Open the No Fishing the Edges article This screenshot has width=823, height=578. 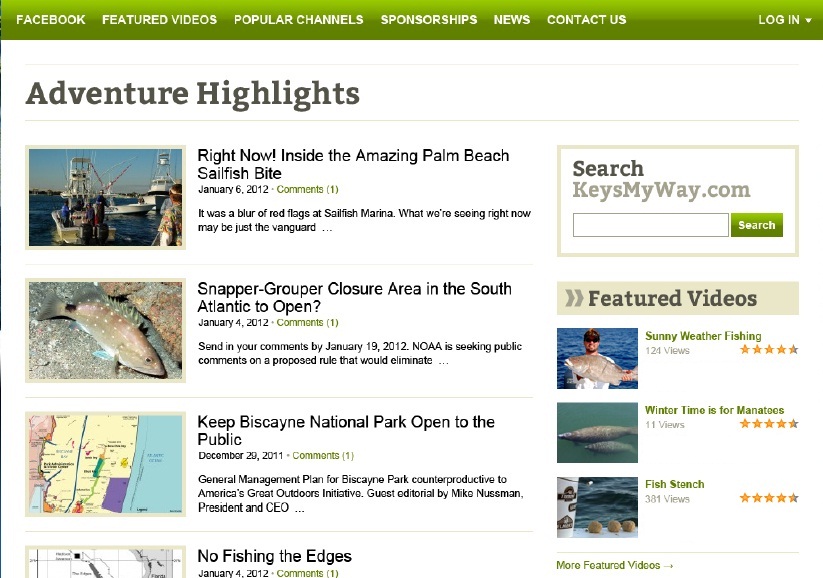click(x=275, y=556)
